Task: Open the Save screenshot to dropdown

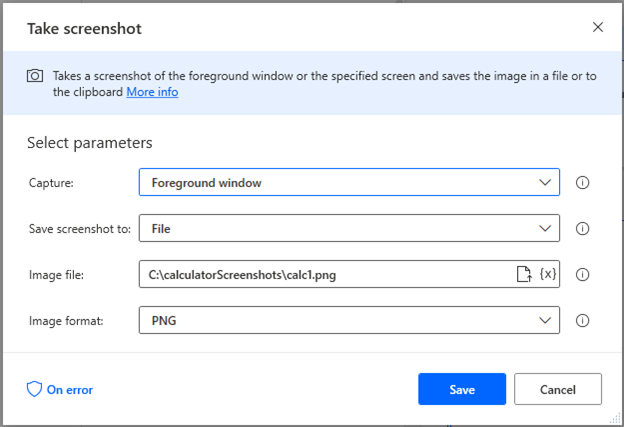Action: 349,228
